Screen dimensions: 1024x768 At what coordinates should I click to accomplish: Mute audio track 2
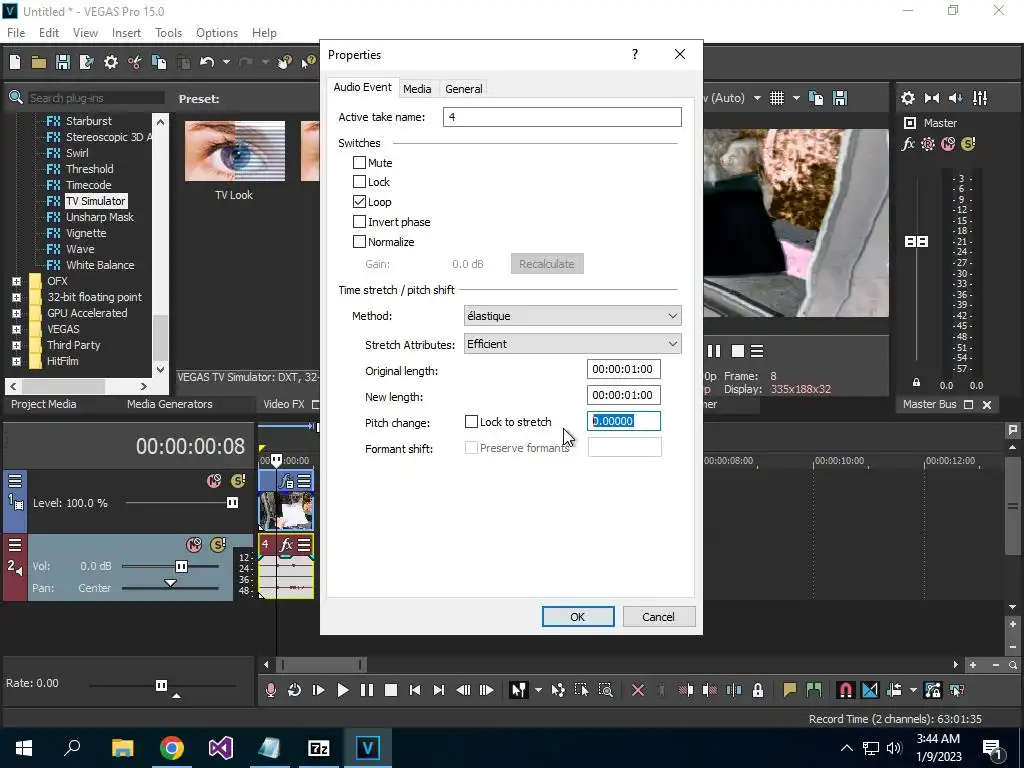[194, 545]
